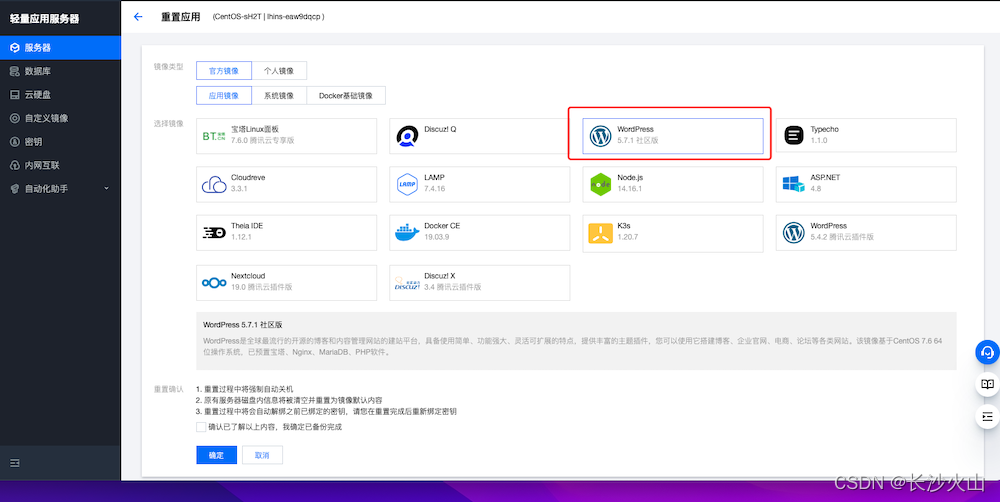
Task: Open 数据库 in the sidebar
Action: (60, 71)
